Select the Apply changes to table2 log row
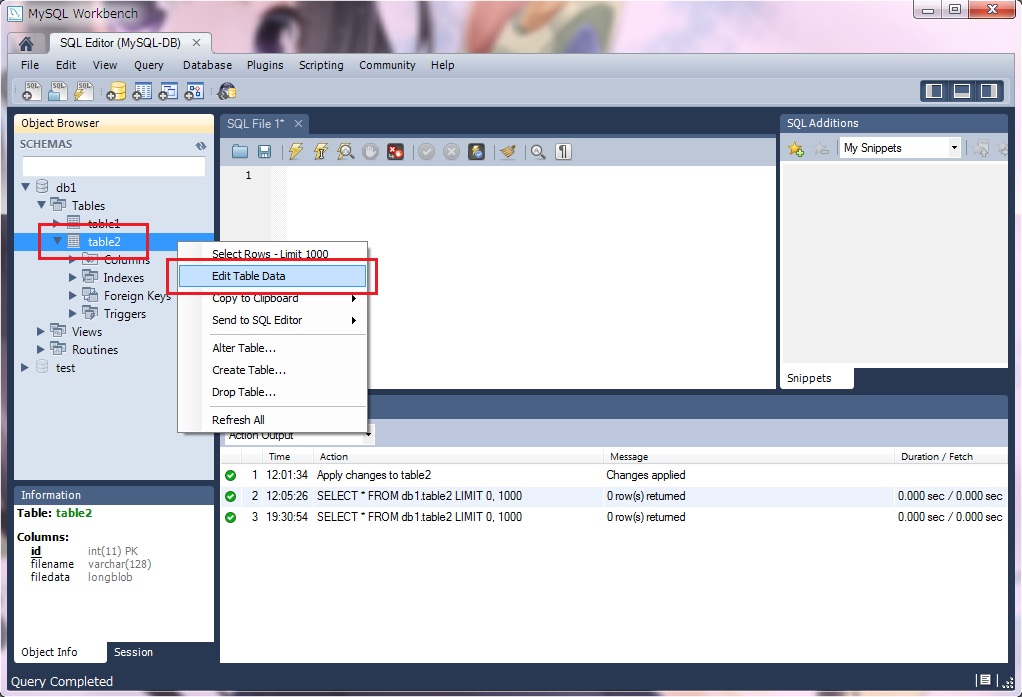Screen dimensions: 1022x697 tap(374, 475)
